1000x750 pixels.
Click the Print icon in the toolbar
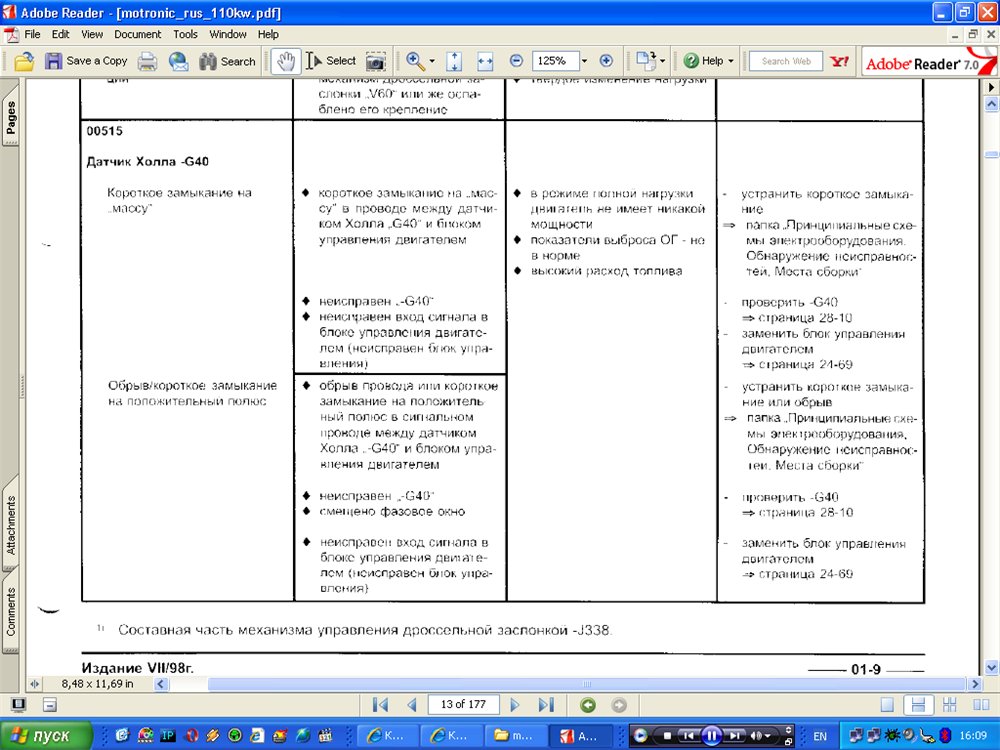147,61
